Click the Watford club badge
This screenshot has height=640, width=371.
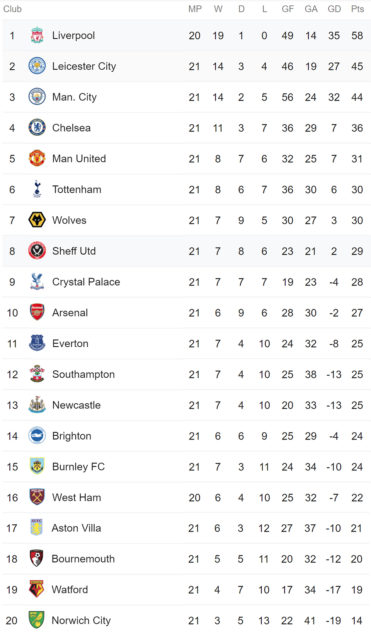pyautogui.click(x=36, y=589)
